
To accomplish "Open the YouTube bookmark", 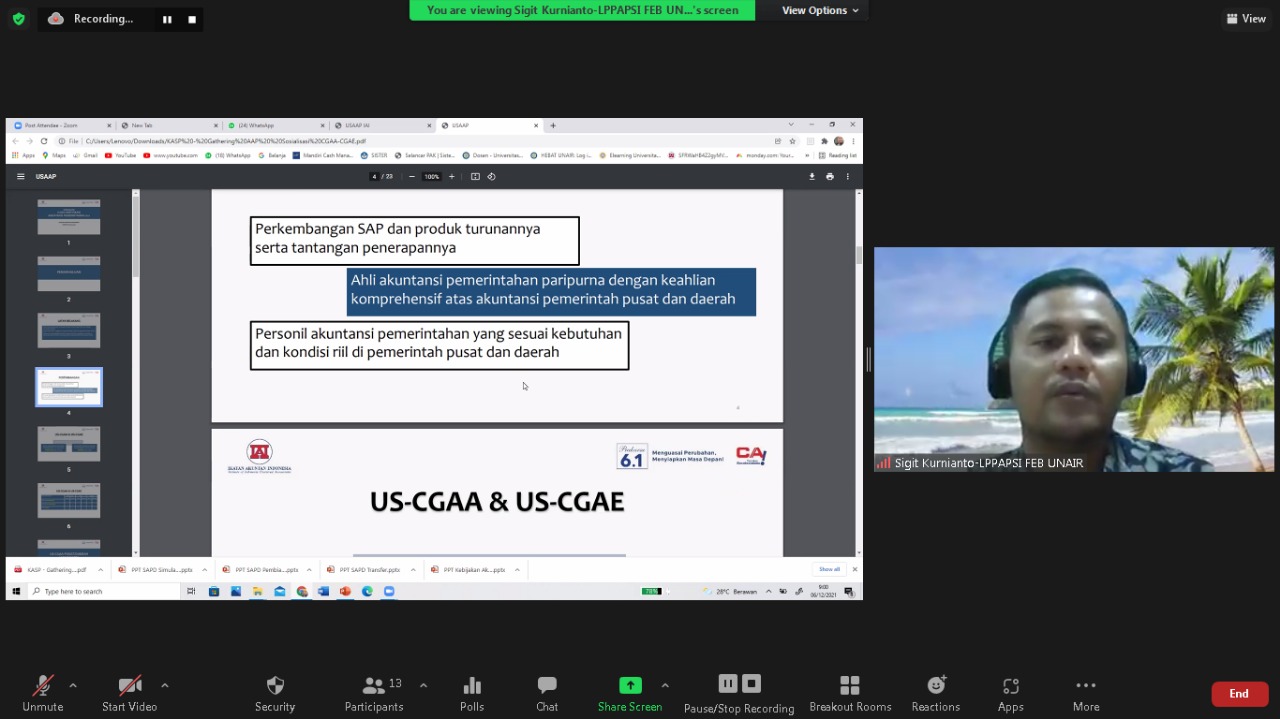I will pos(120,155).
